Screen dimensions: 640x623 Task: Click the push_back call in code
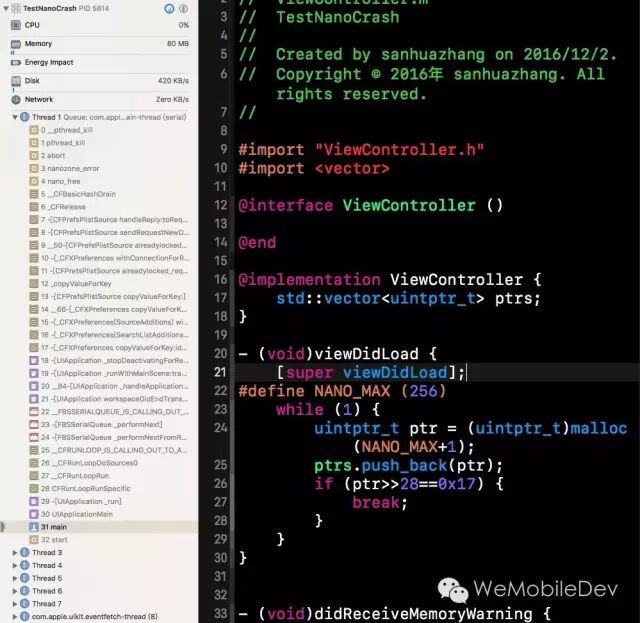click(404, 466)
